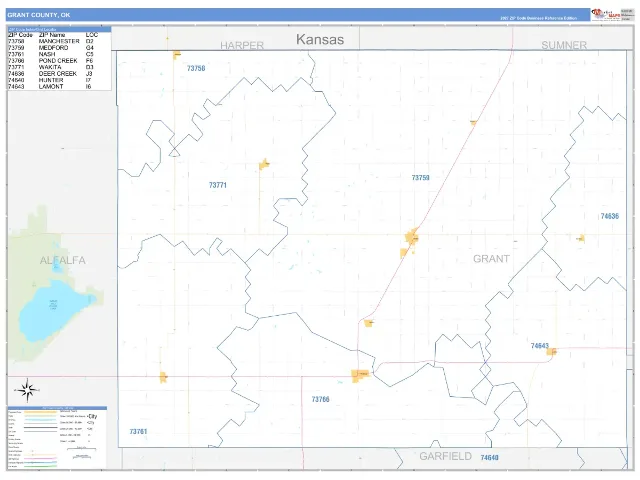This screenshot has width=640, height=480.
Task: Click the GARFIELD county label
Action: click(446, 456)
